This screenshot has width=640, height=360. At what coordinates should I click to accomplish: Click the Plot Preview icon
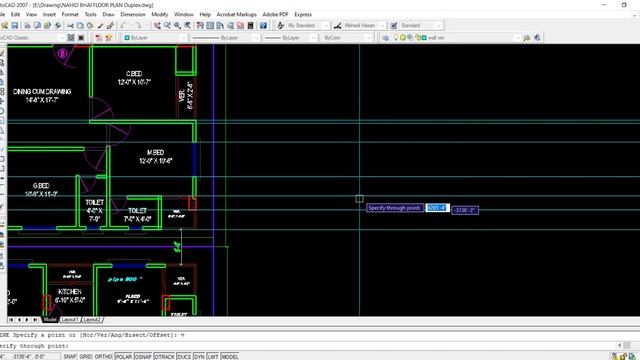click(x=37, y=25)
